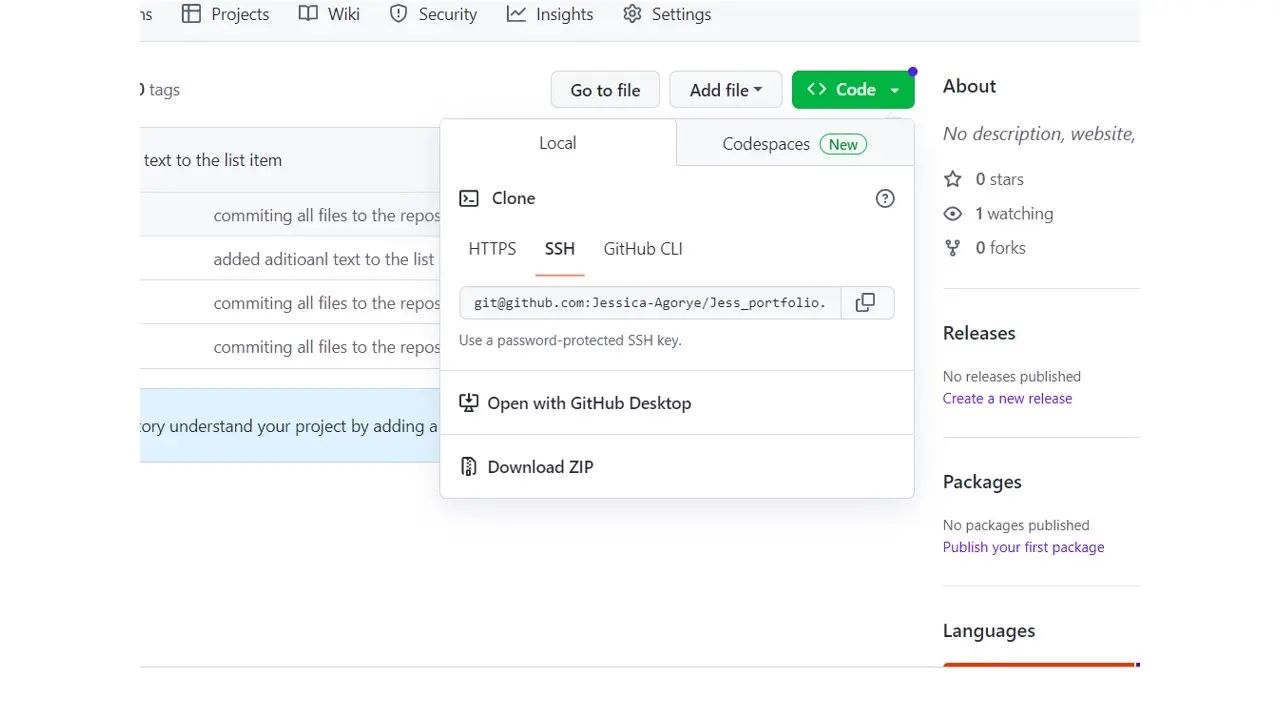Switch to the Local tab
The width and height of the screenshot is (1280, 720).
558,143
